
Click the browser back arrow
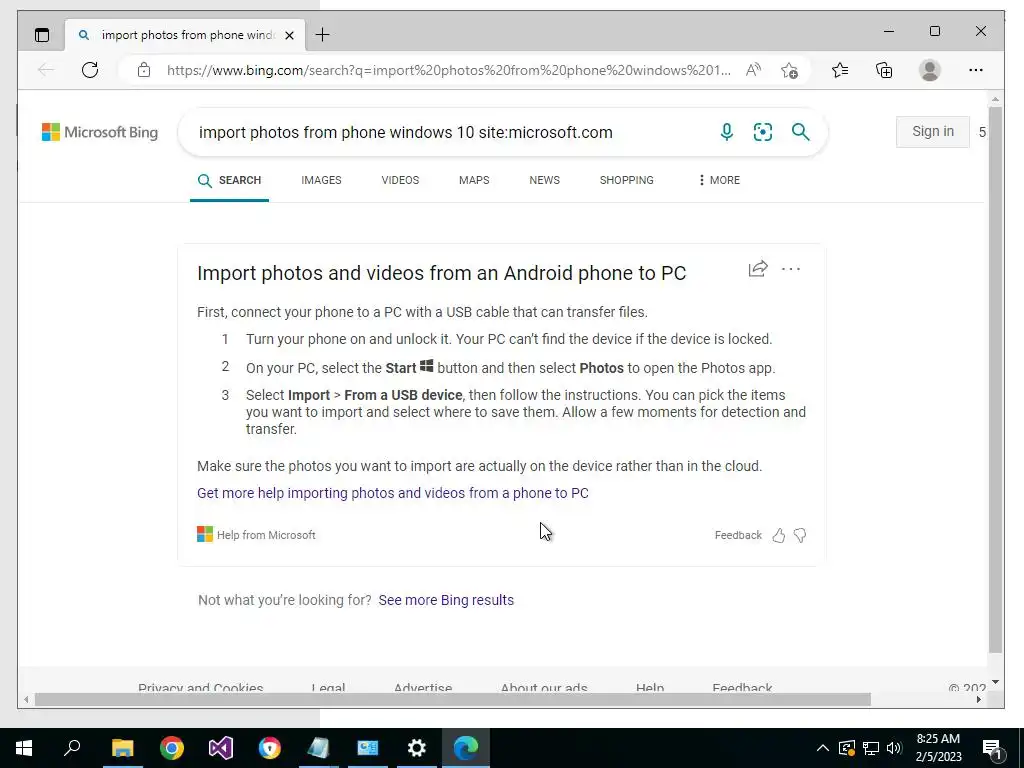[46, 70]
